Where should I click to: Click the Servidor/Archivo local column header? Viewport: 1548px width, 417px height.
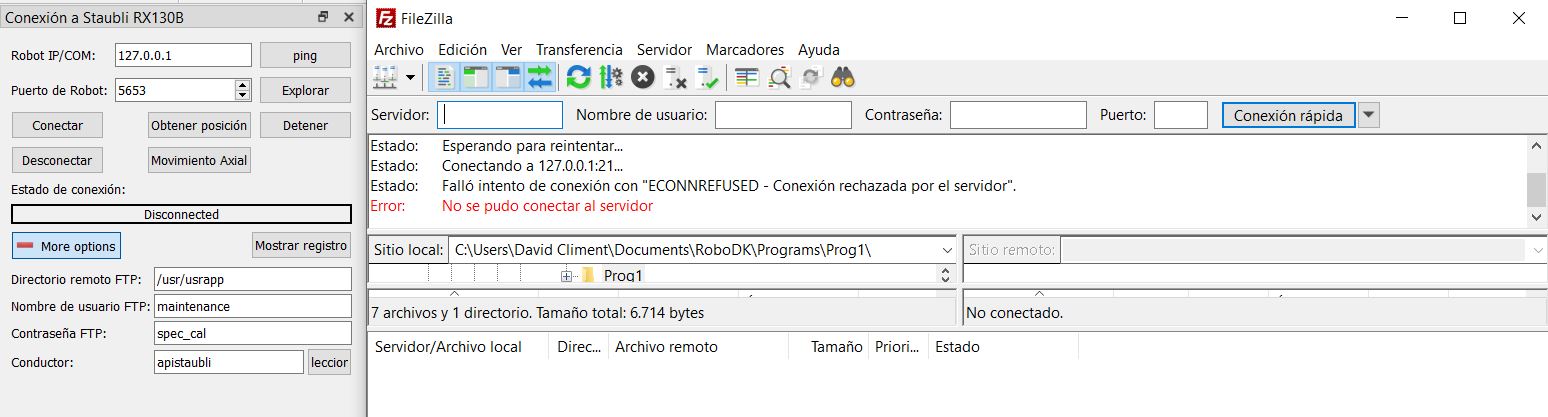(x=459, y=347)
